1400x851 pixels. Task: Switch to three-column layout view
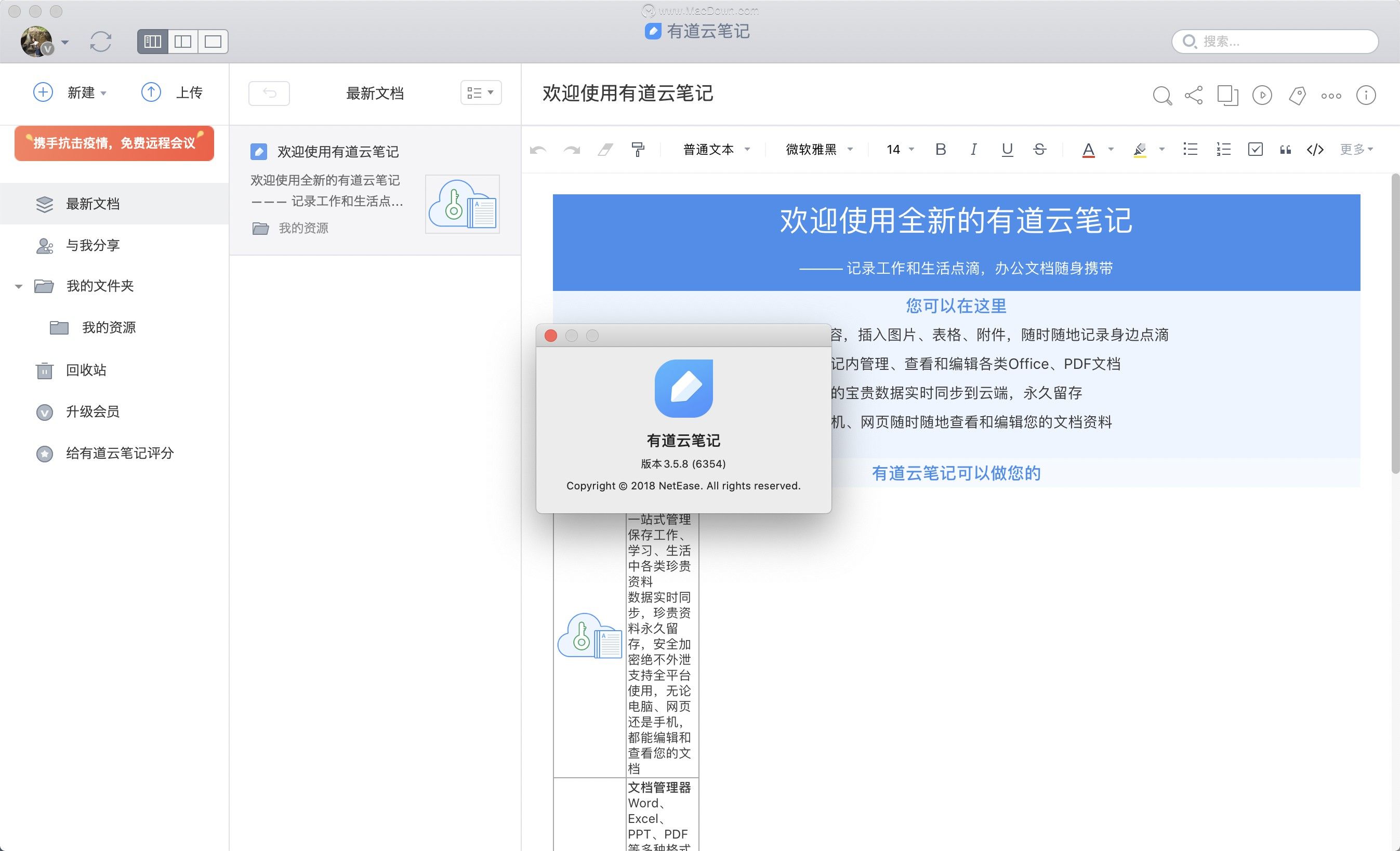coord(153,42)
